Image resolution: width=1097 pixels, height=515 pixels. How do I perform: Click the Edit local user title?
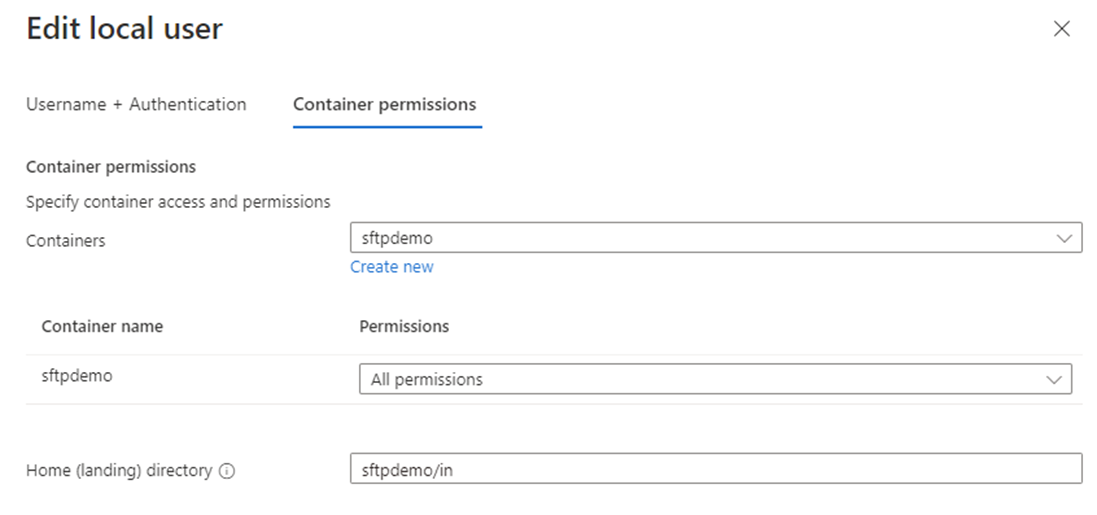(x=125, y=29)
